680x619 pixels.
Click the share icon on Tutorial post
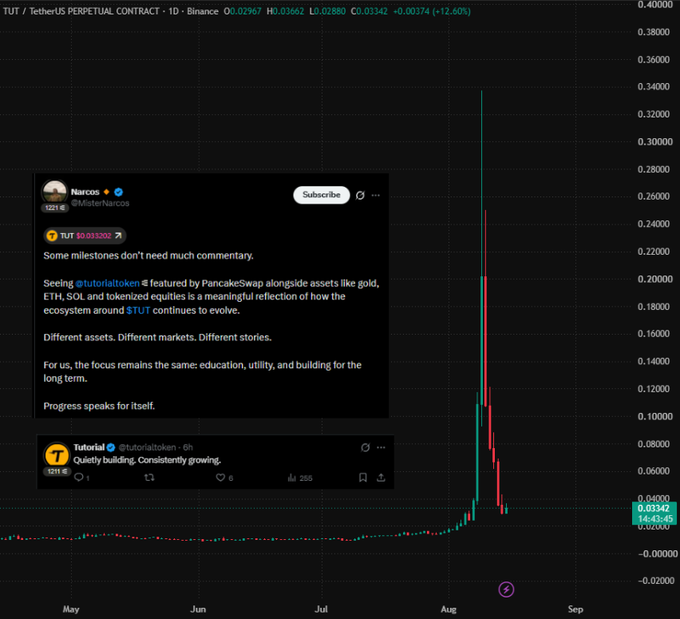click(x=381, y=478)
